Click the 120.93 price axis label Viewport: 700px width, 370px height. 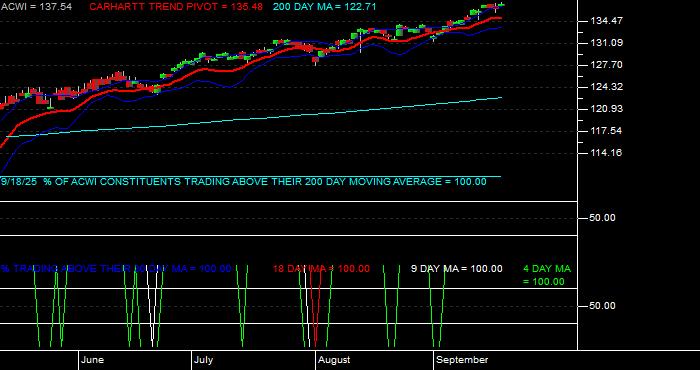(x=607, y=109)
